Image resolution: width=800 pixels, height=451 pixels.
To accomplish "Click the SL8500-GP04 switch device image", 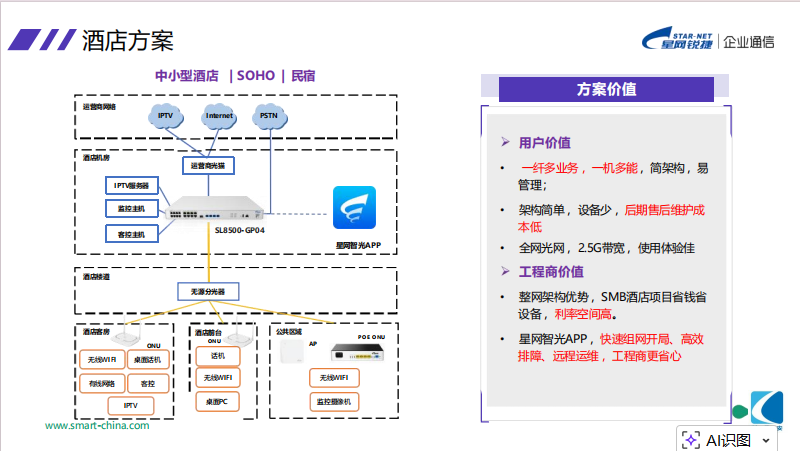I will coord(215,209).
